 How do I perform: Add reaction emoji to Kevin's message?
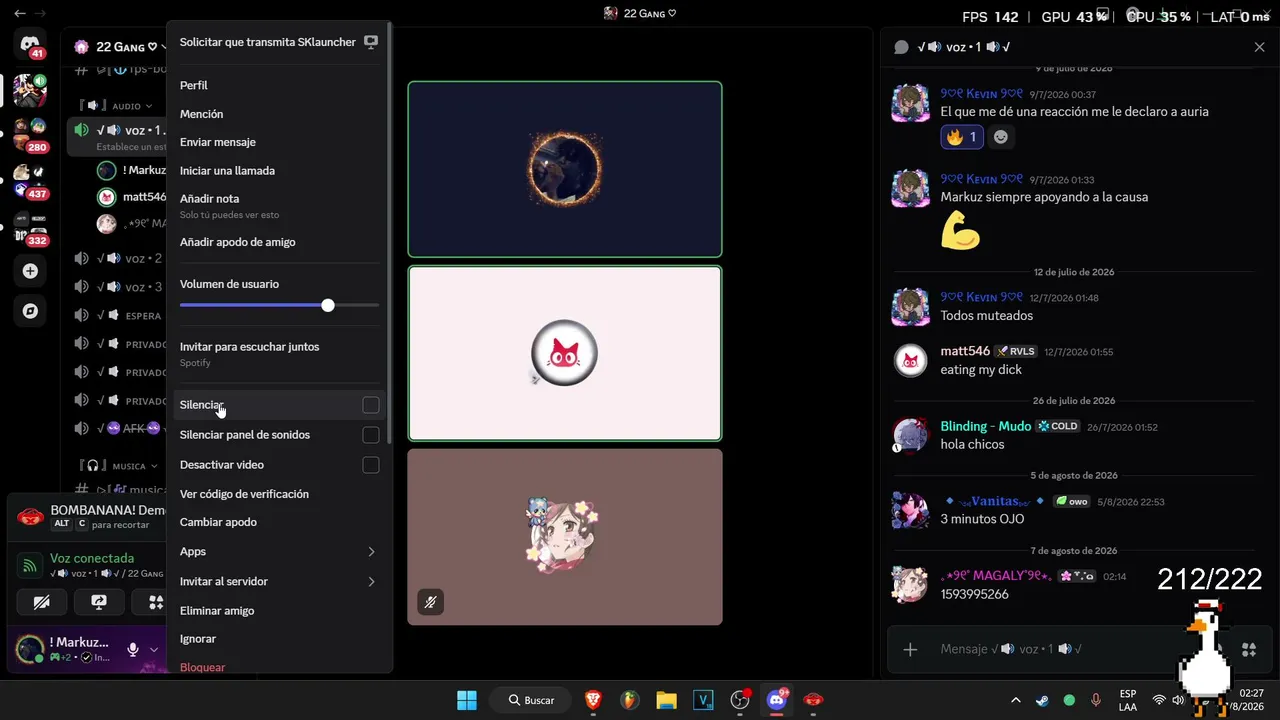1000,137
